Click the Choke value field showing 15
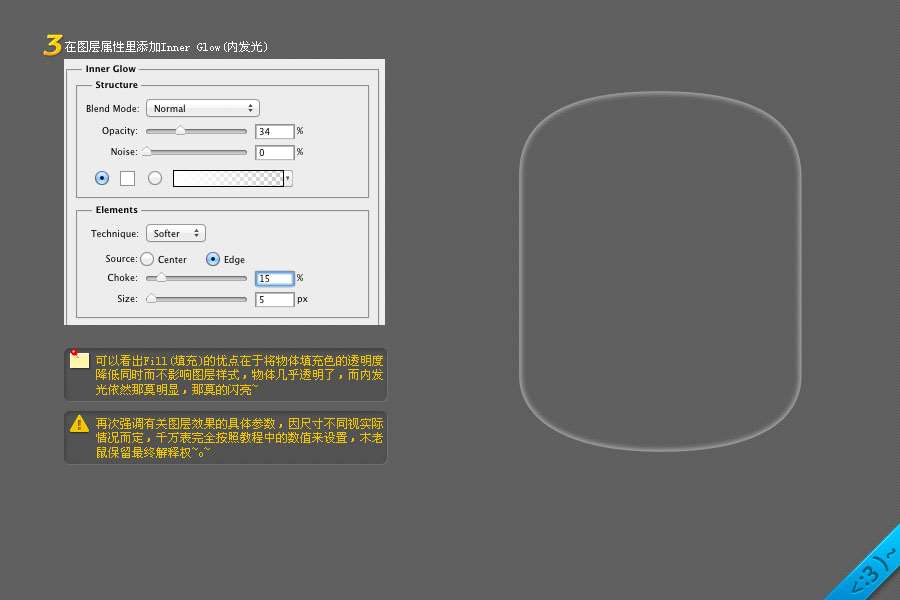 [x=274, y=278]
